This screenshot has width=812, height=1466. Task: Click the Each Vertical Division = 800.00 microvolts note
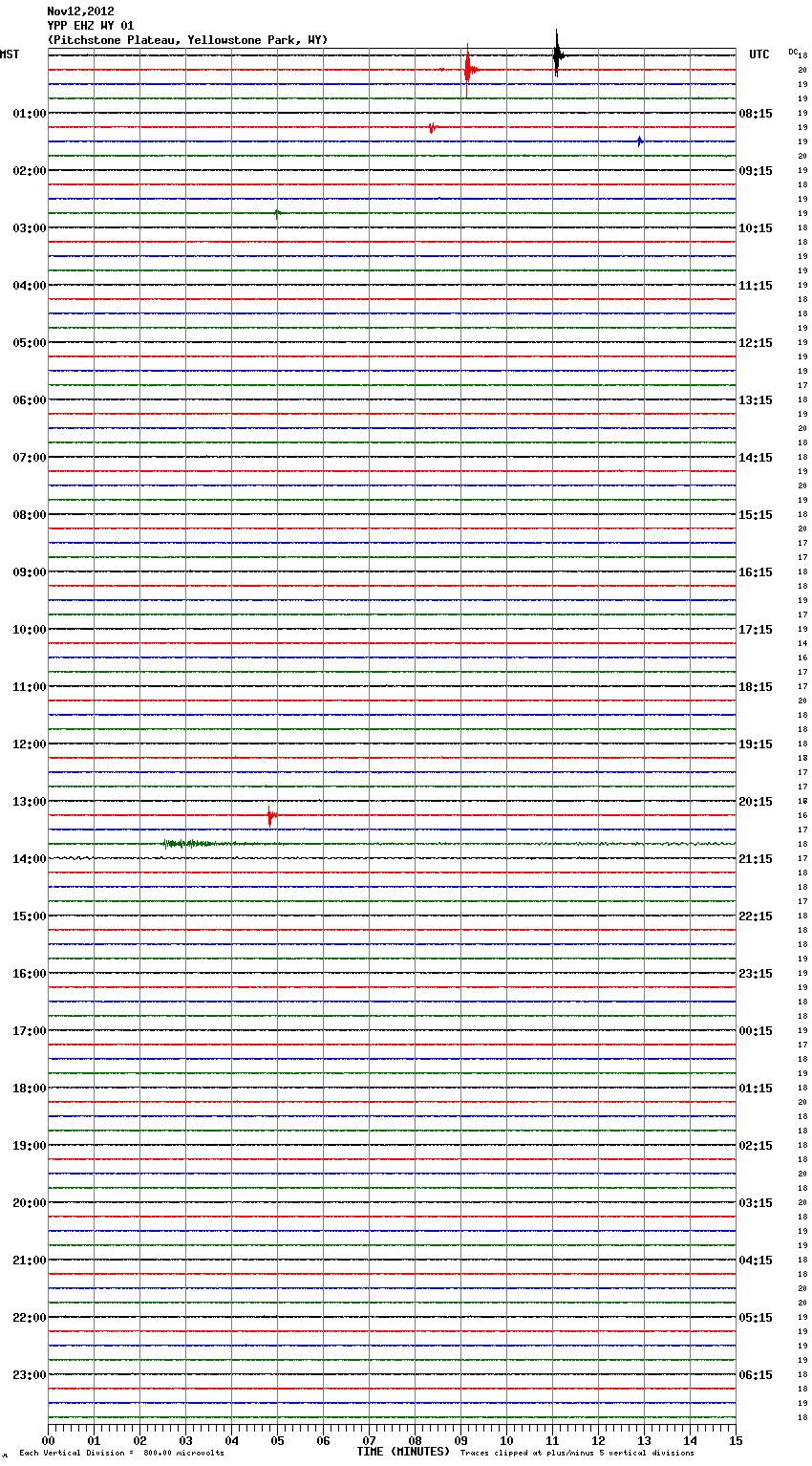click(x=121, y=1454)
